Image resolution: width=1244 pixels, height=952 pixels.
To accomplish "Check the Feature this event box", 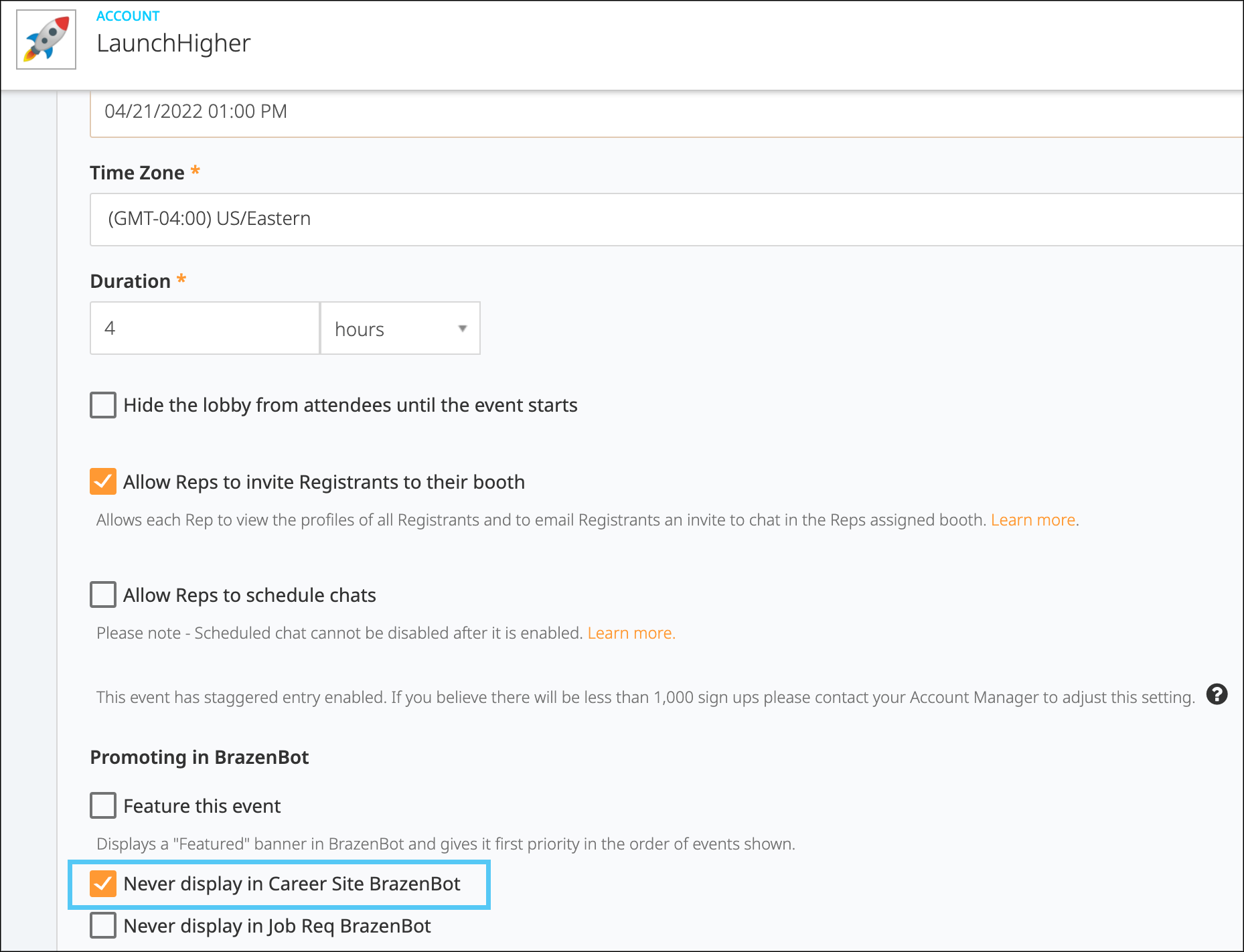I will (103, 805).
